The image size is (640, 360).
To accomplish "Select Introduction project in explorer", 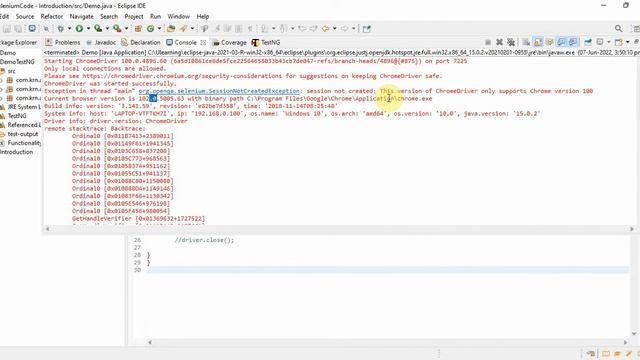I will [x=16, y=152].
